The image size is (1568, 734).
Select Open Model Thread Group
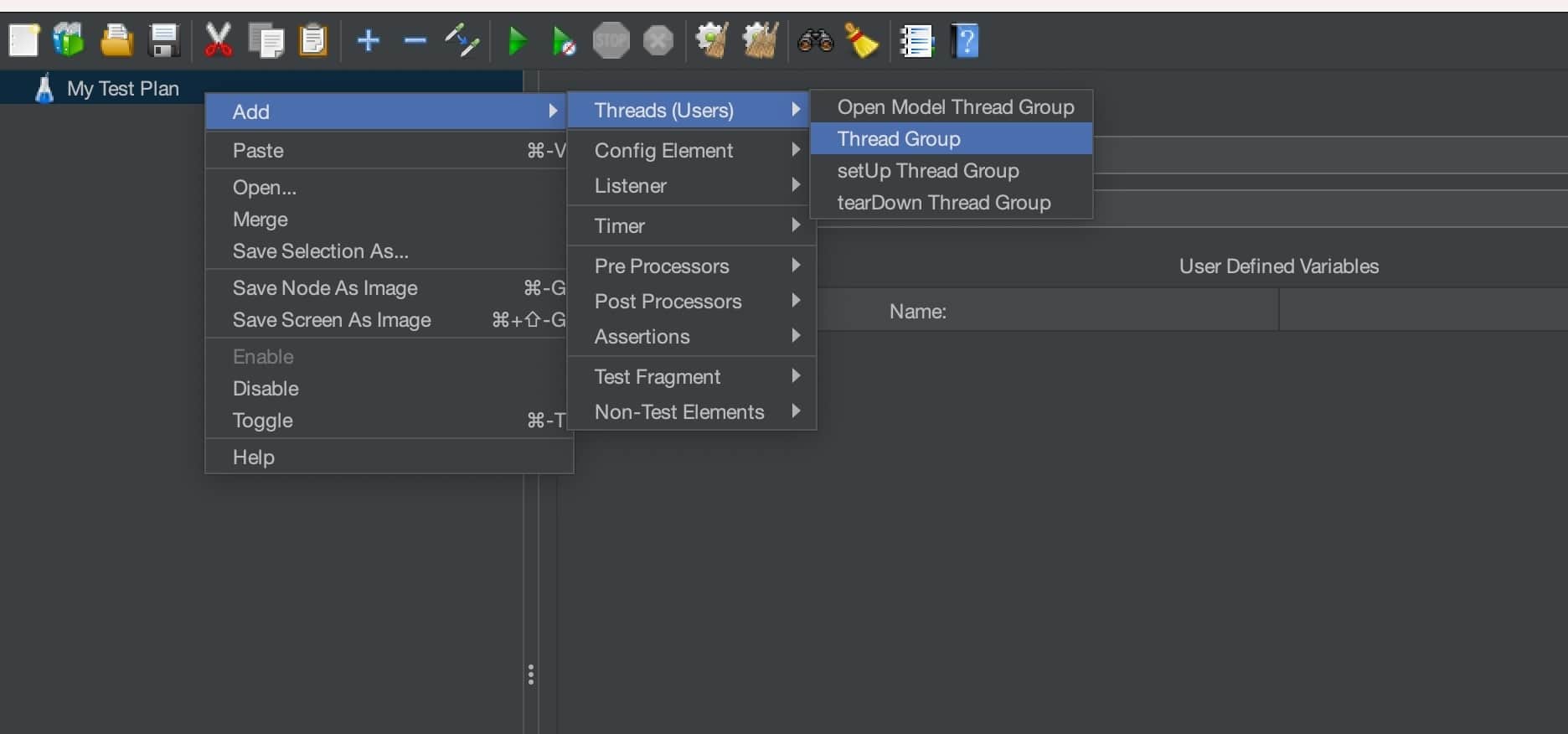(952, 107)
